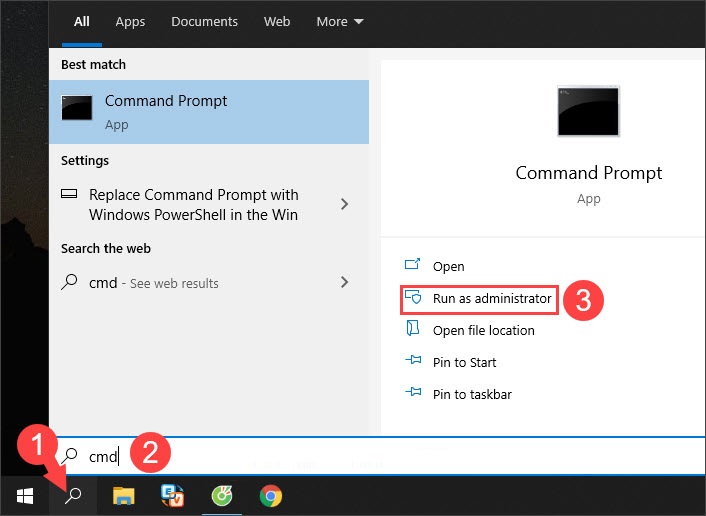Click the Settings section heading

[85, 161]
